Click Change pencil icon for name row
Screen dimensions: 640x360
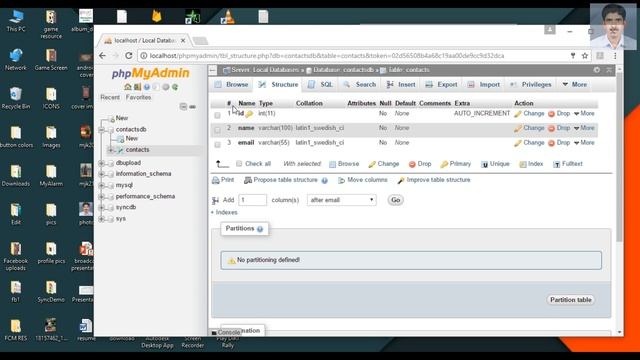518,129
